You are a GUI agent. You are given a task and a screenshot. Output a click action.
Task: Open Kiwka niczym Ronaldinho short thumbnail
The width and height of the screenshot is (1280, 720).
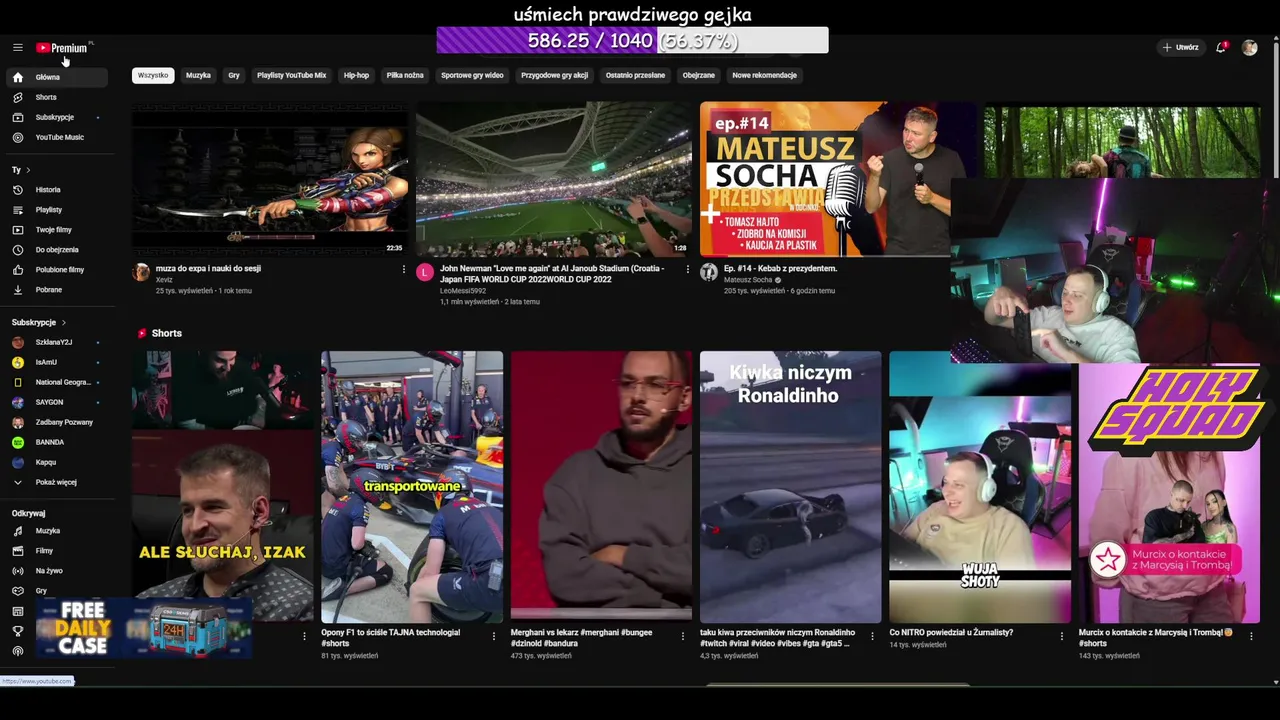(x=790, y=487)
